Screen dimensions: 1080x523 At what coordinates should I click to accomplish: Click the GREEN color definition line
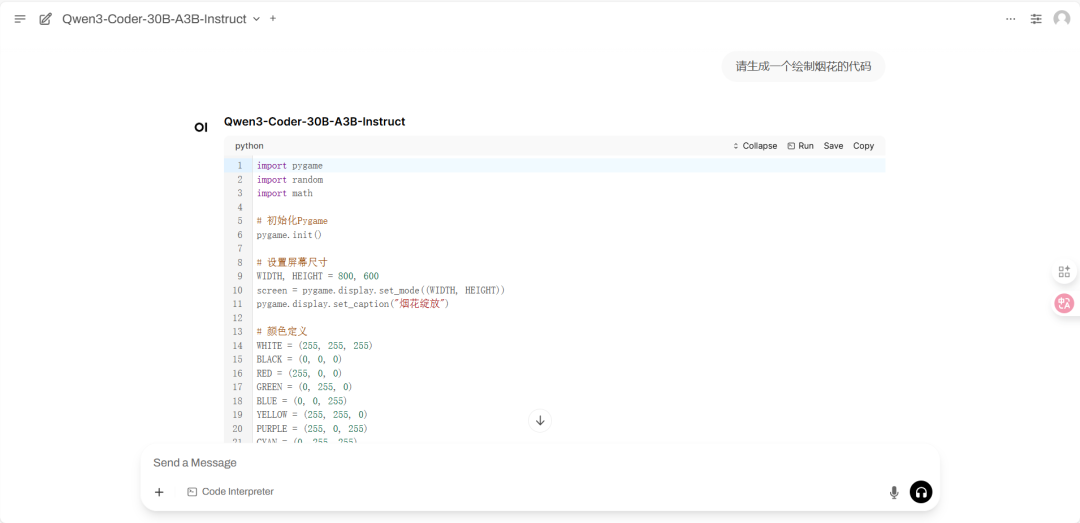pyautogui.click(x=304, y=387)
